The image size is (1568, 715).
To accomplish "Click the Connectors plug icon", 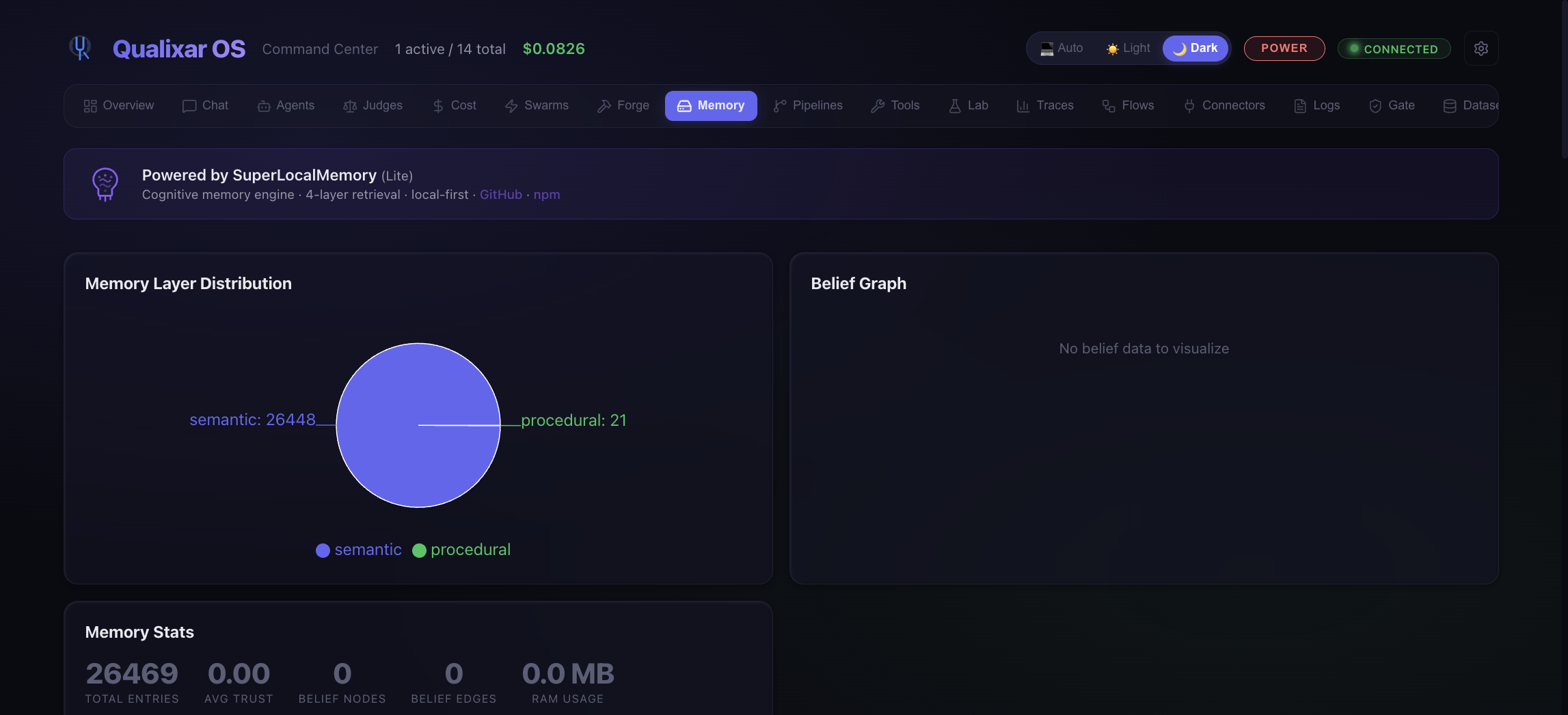I will click(x=1189, y=106).
